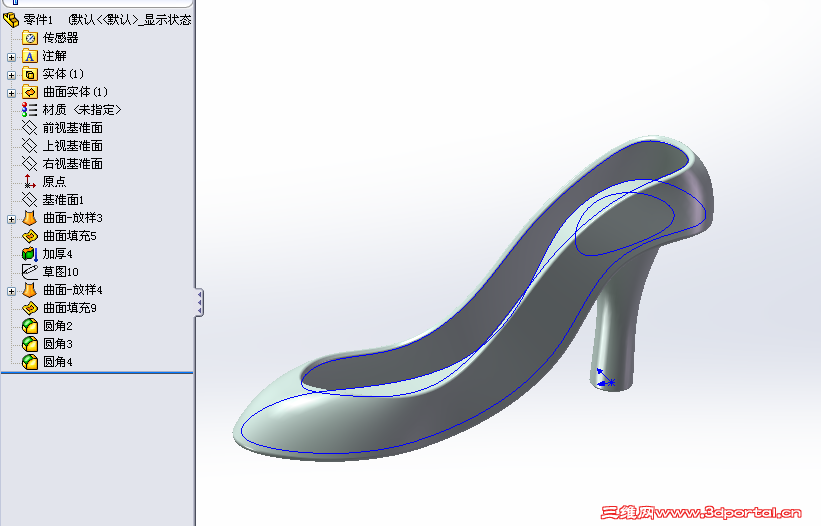The height and width of the screenshot is (526, 821).
Task: Click the 曲面填充9 fill surface icon
Action: [x=30, y=308]
